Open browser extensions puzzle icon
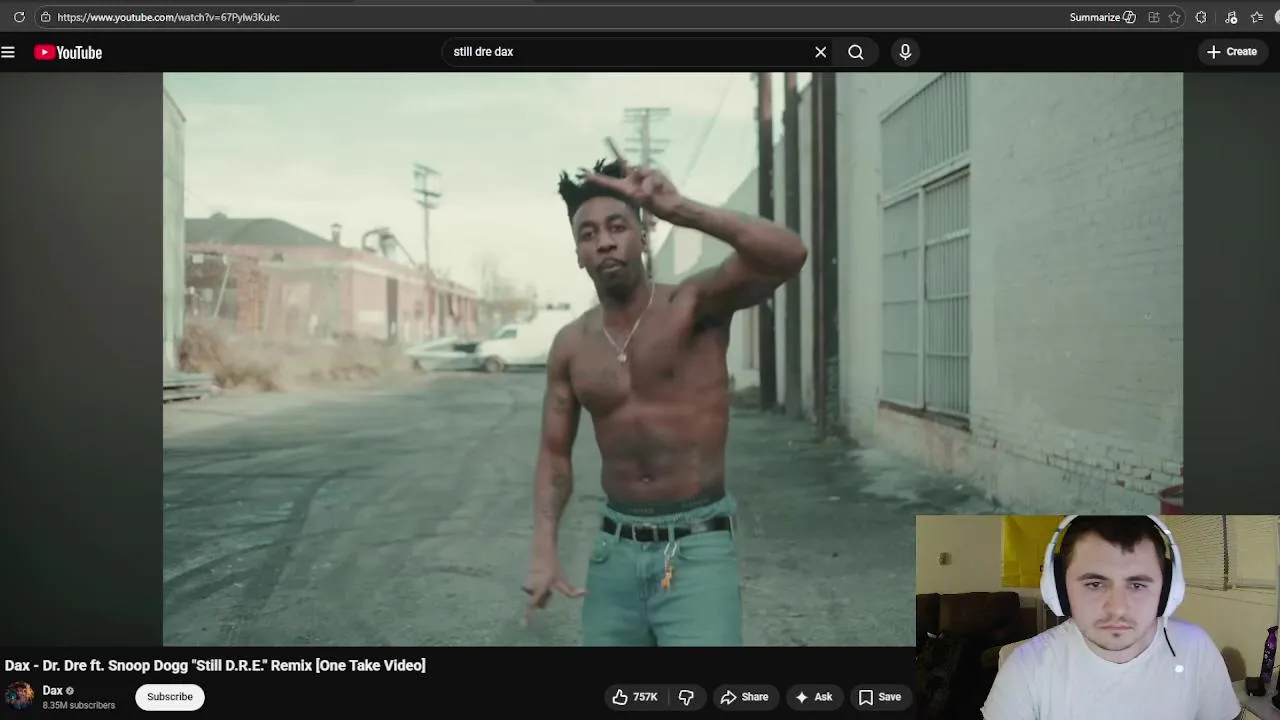The image size is (1280, 720). 1201,17
